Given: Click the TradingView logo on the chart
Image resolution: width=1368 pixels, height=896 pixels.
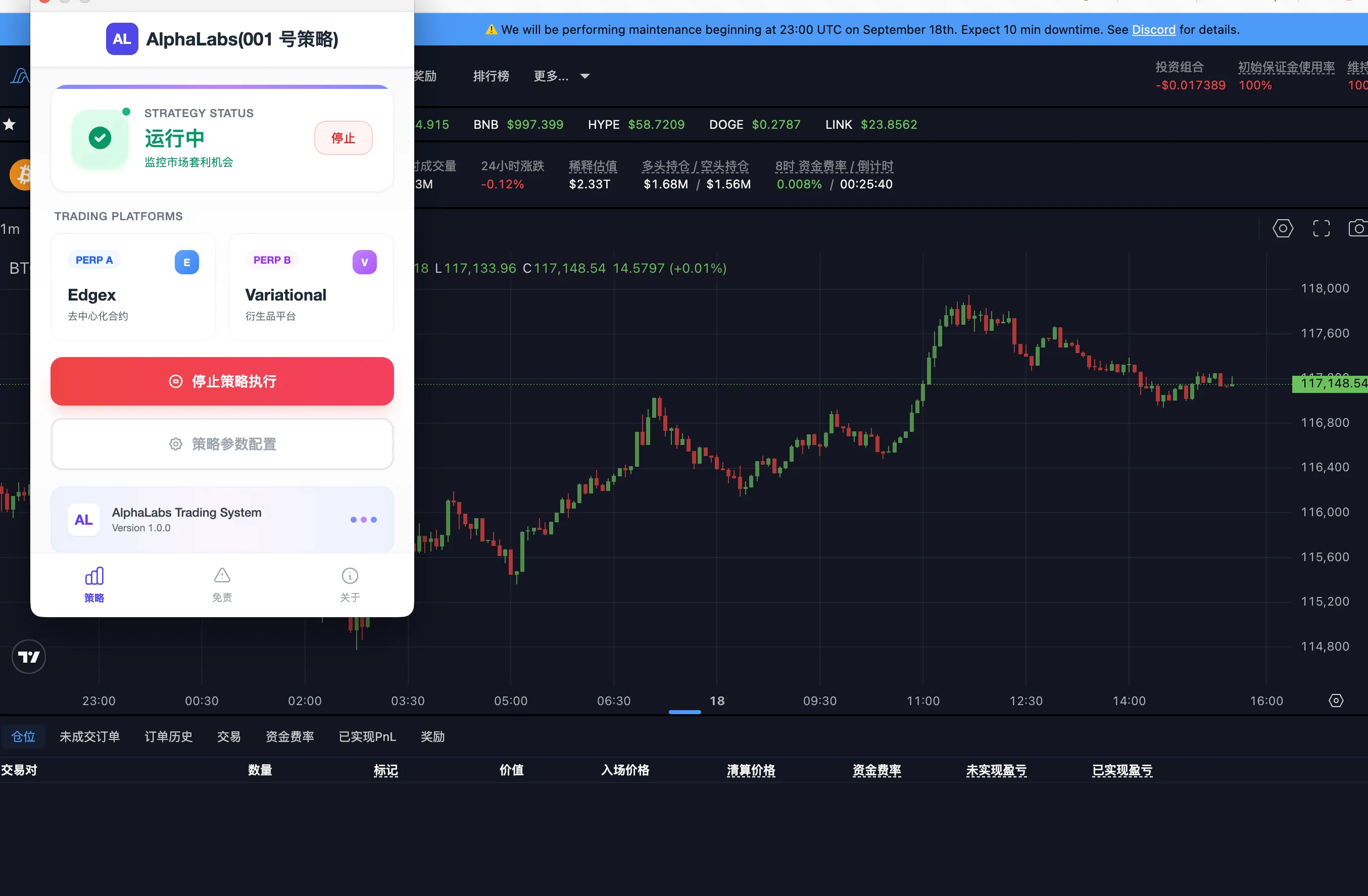Looking at the screenshot, I should point(29,656).
